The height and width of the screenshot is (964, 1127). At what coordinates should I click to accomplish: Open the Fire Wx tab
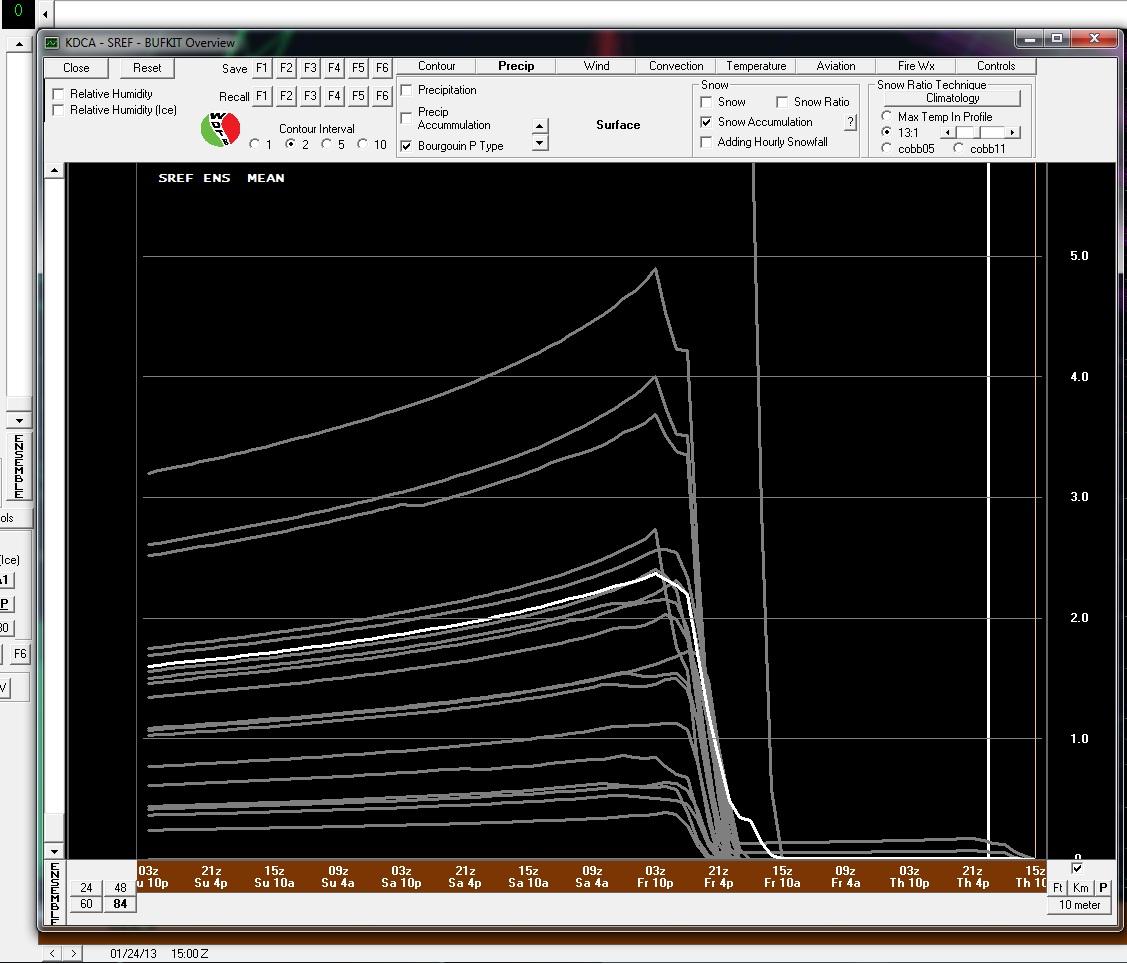pyautogui.click(x=916, y=66)
